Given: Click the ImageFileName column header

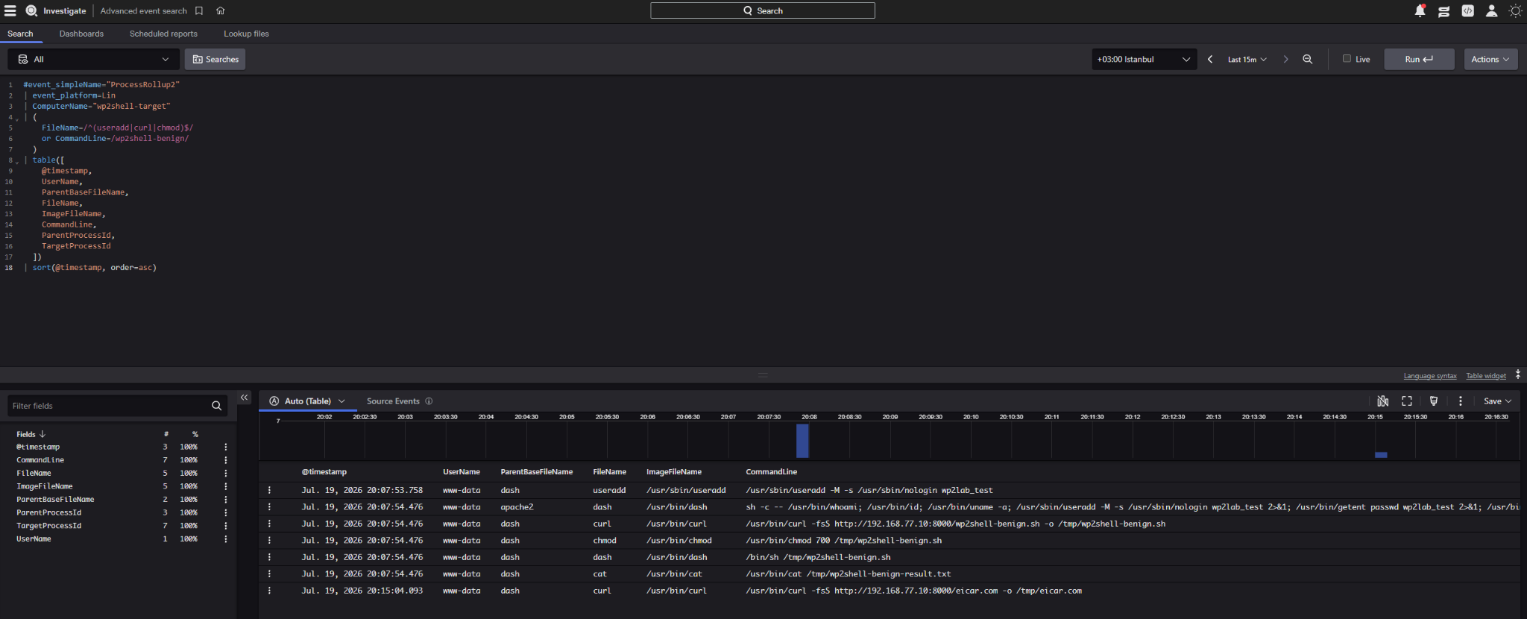Looking at the screenshot, I should tap(672, 471).
